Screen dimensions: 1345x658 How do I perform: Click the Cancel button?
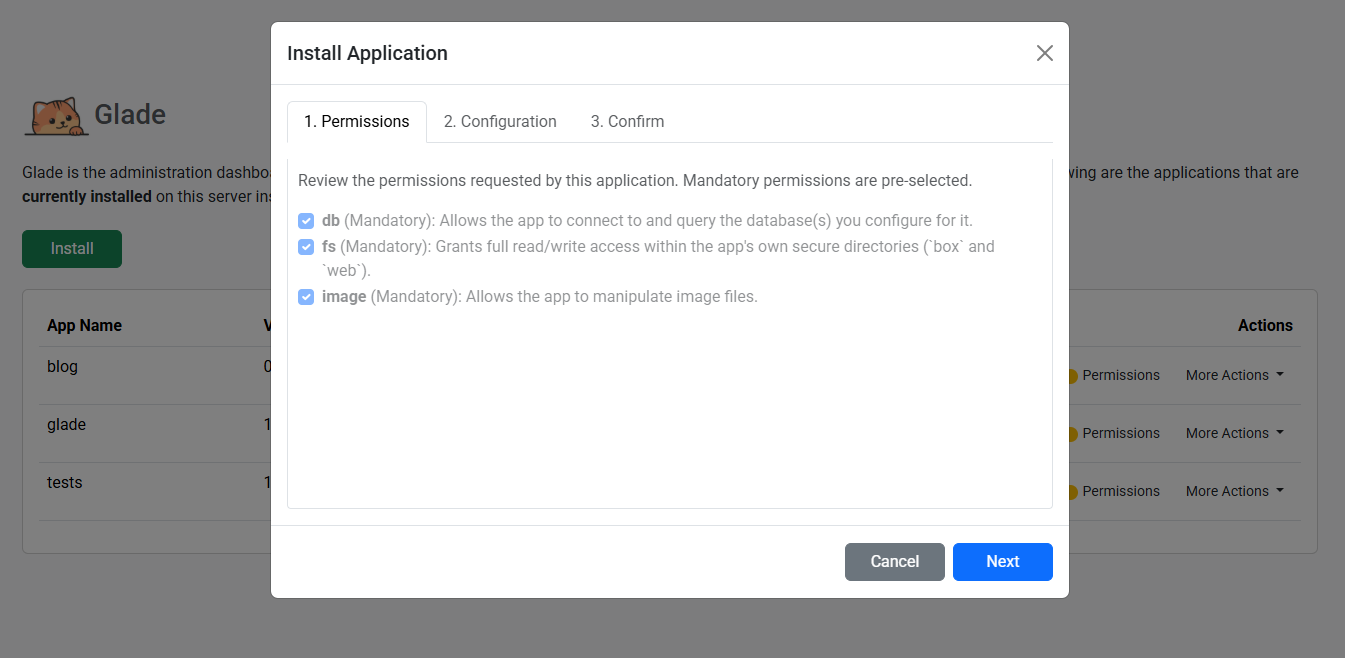(895, 562)
